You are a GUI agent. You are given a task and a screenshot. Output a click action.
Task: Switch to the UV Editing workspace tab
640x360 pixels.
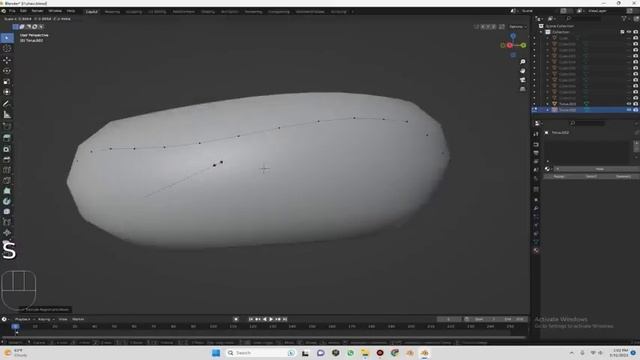click(157, 12)
